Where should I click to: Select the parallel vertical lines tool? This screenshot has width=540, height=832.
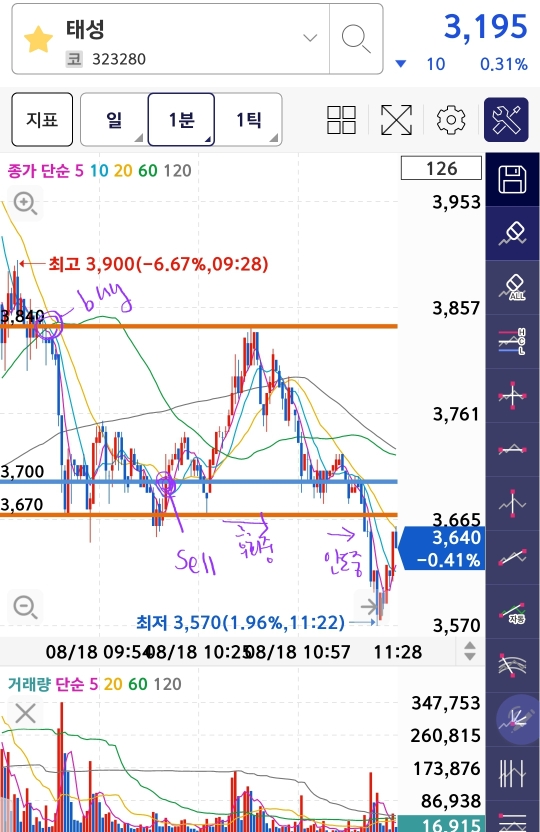pyautogui.click(x=512, y=773)
